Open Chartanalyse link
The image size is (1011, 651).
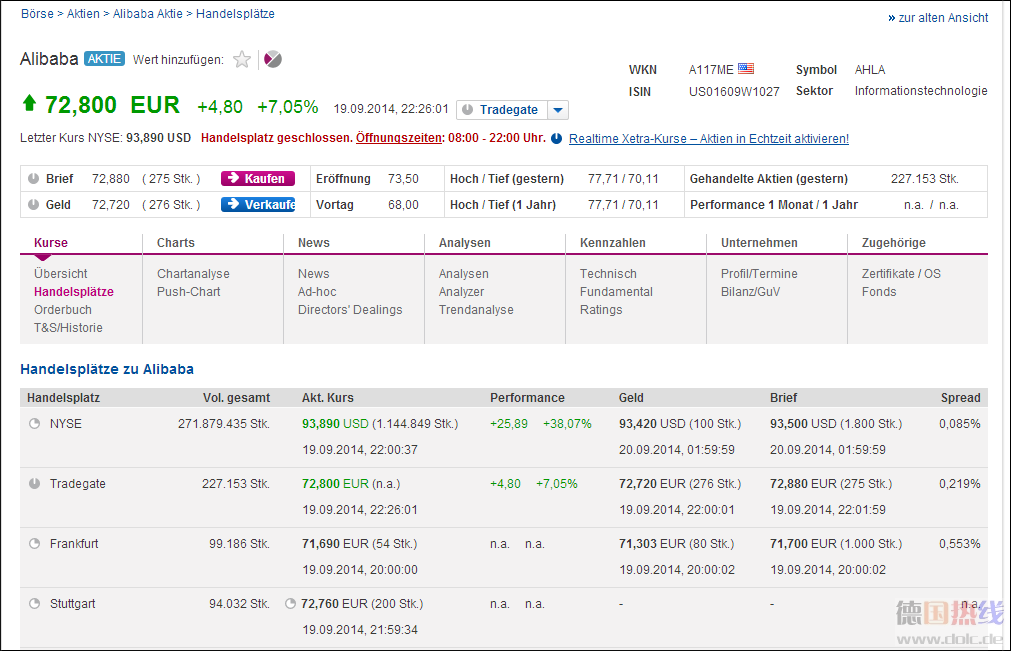[x=193, y=273]
